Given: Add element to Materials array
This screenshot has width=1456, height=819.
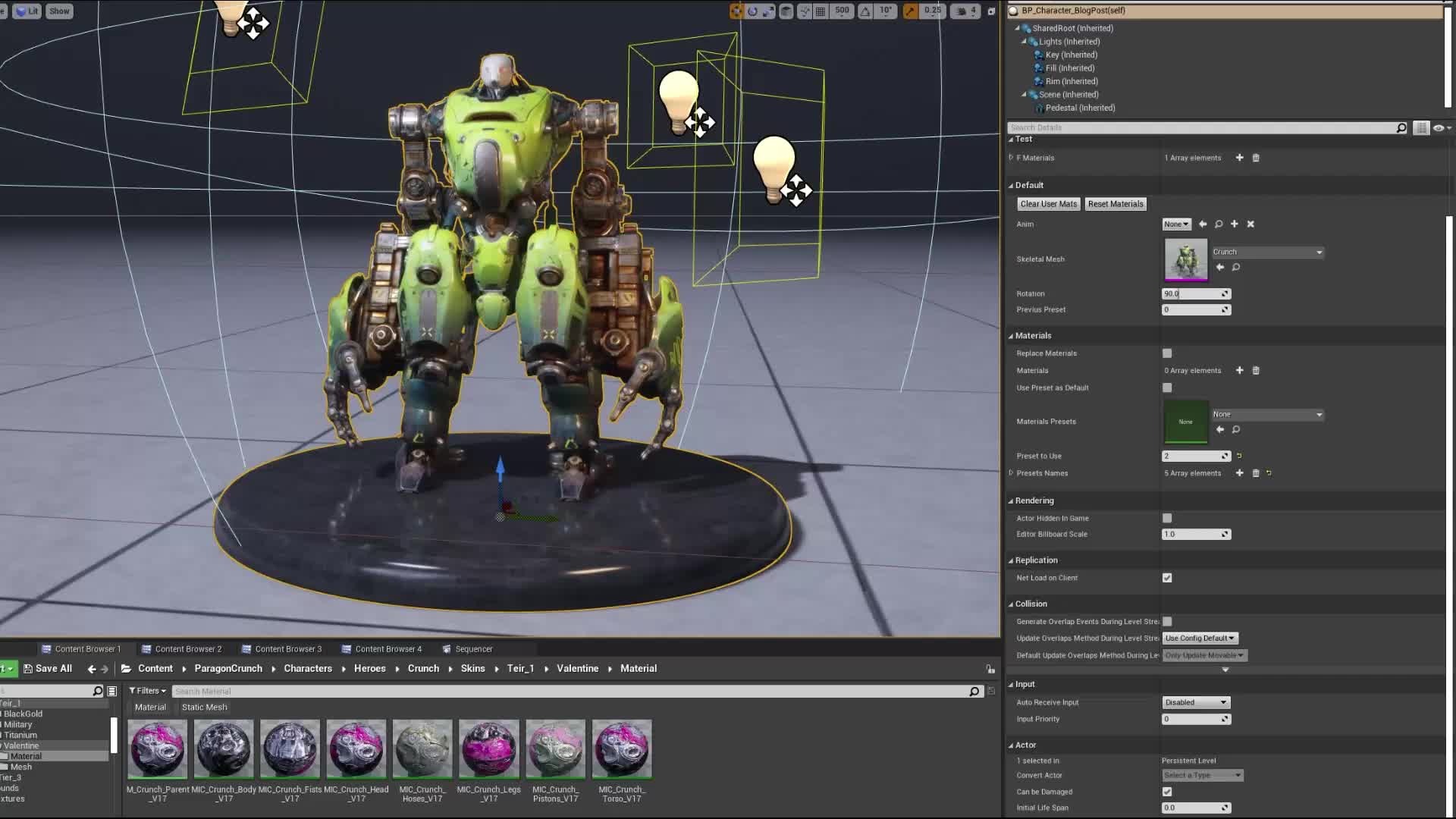Looking at the screenshot, I should (x=1239, y=371).
